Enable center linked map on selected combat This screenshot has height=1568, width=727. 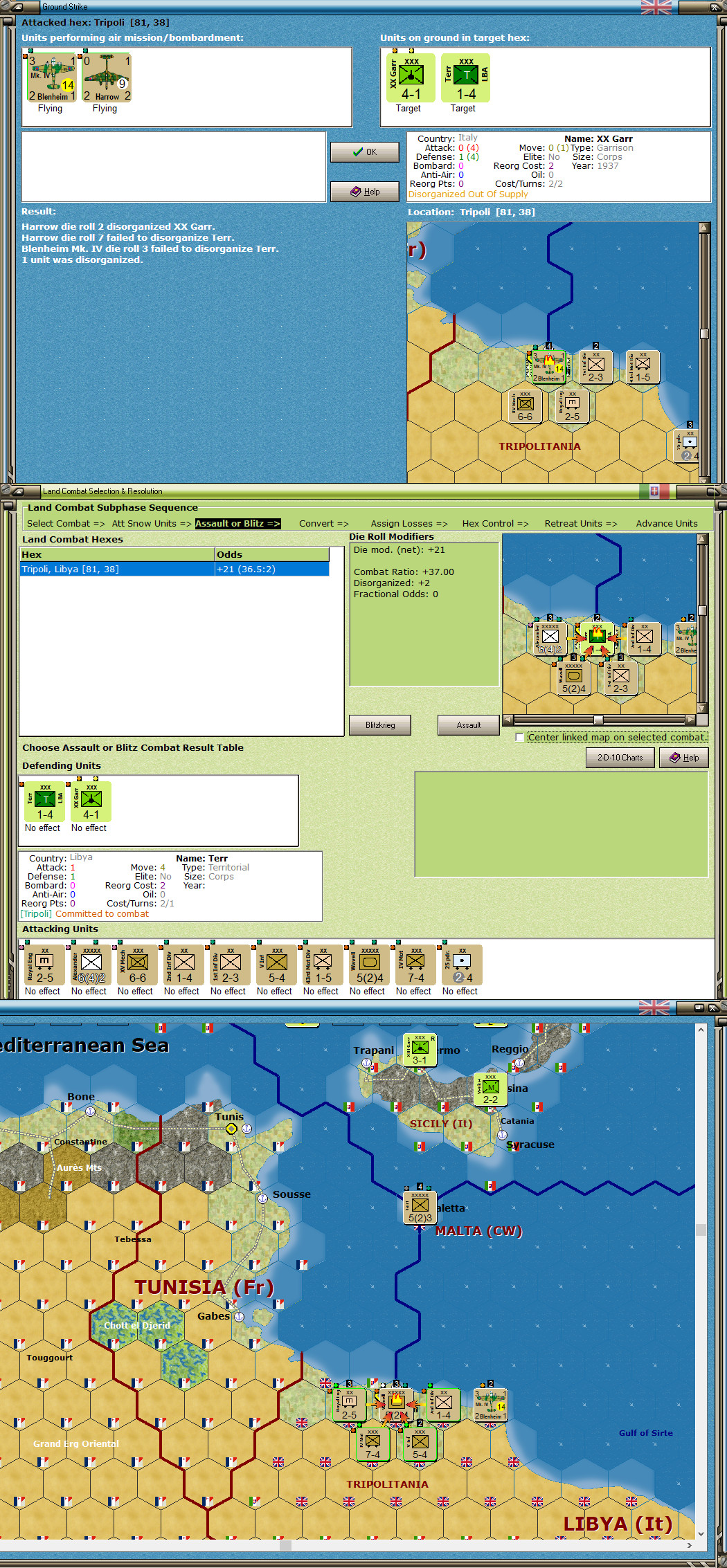(x=520, y=738)
